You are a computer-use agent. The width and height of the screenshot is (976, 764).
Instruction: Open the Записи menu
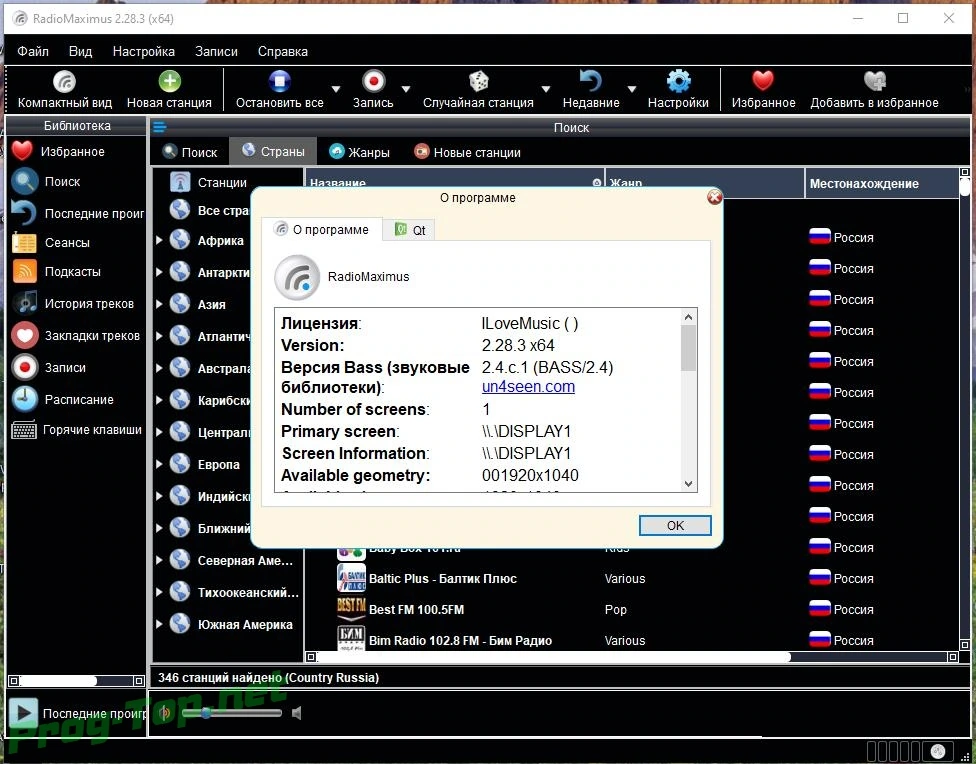pyautogui.click(x=216, y=51)
